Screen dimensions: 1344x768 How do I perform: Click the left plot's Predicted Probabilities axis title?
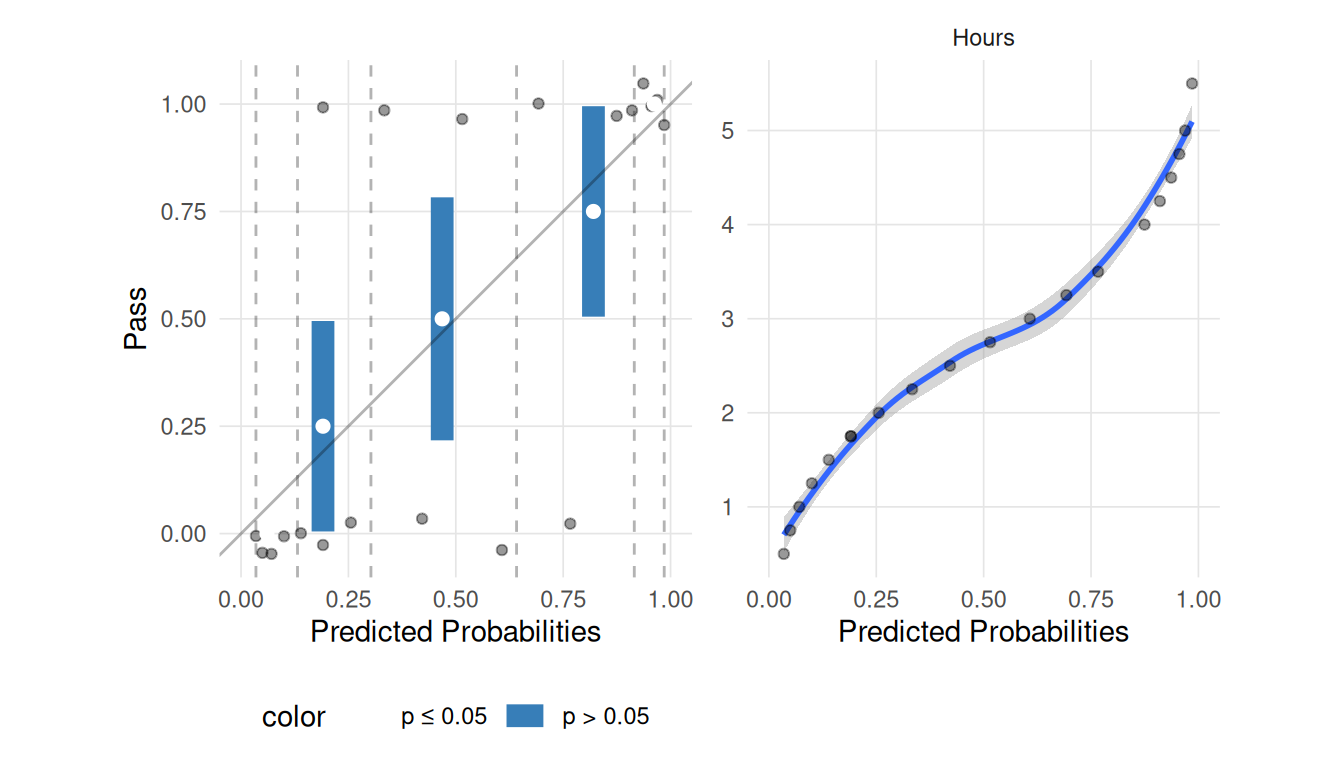[x=456, y=632]
